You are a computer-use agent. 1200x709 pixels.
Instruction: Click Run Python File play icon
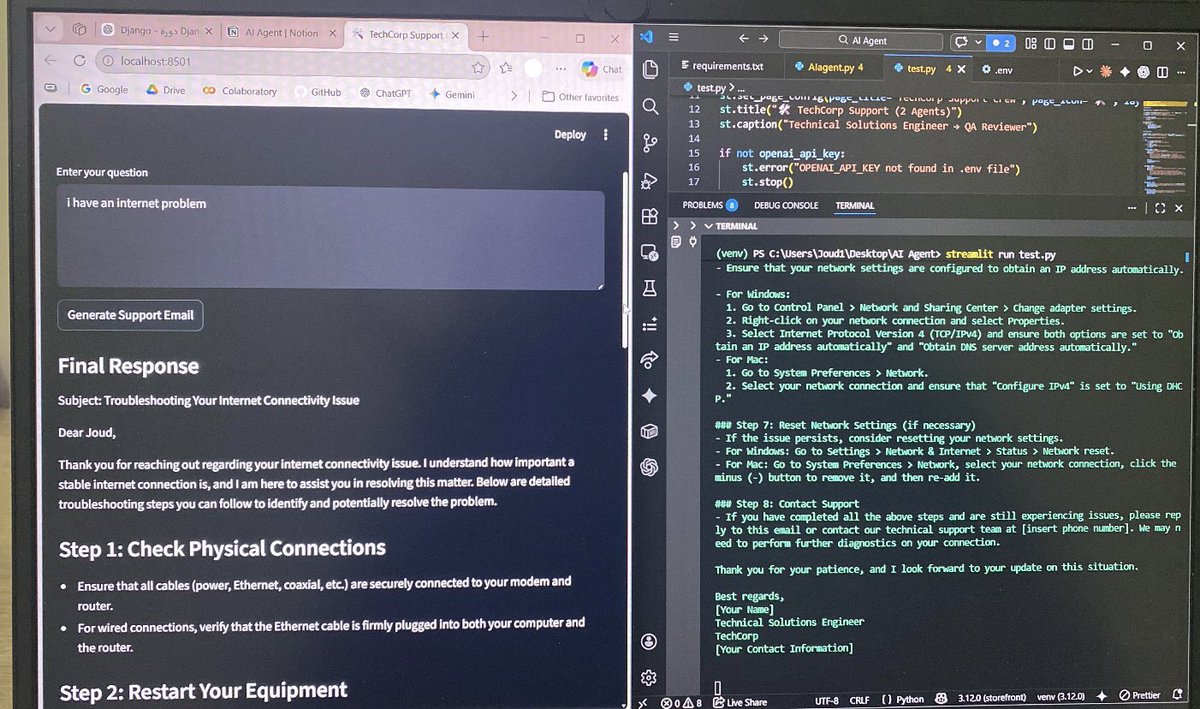[x=1077, y=71]
